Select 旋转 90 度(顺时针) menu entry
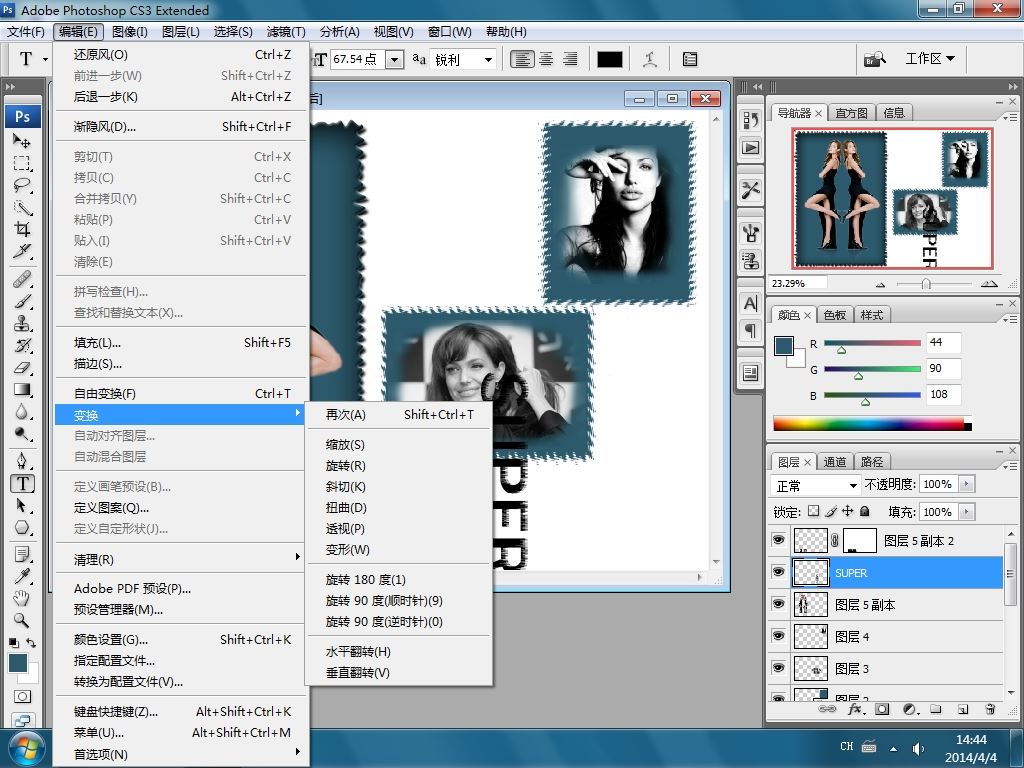 384,601
